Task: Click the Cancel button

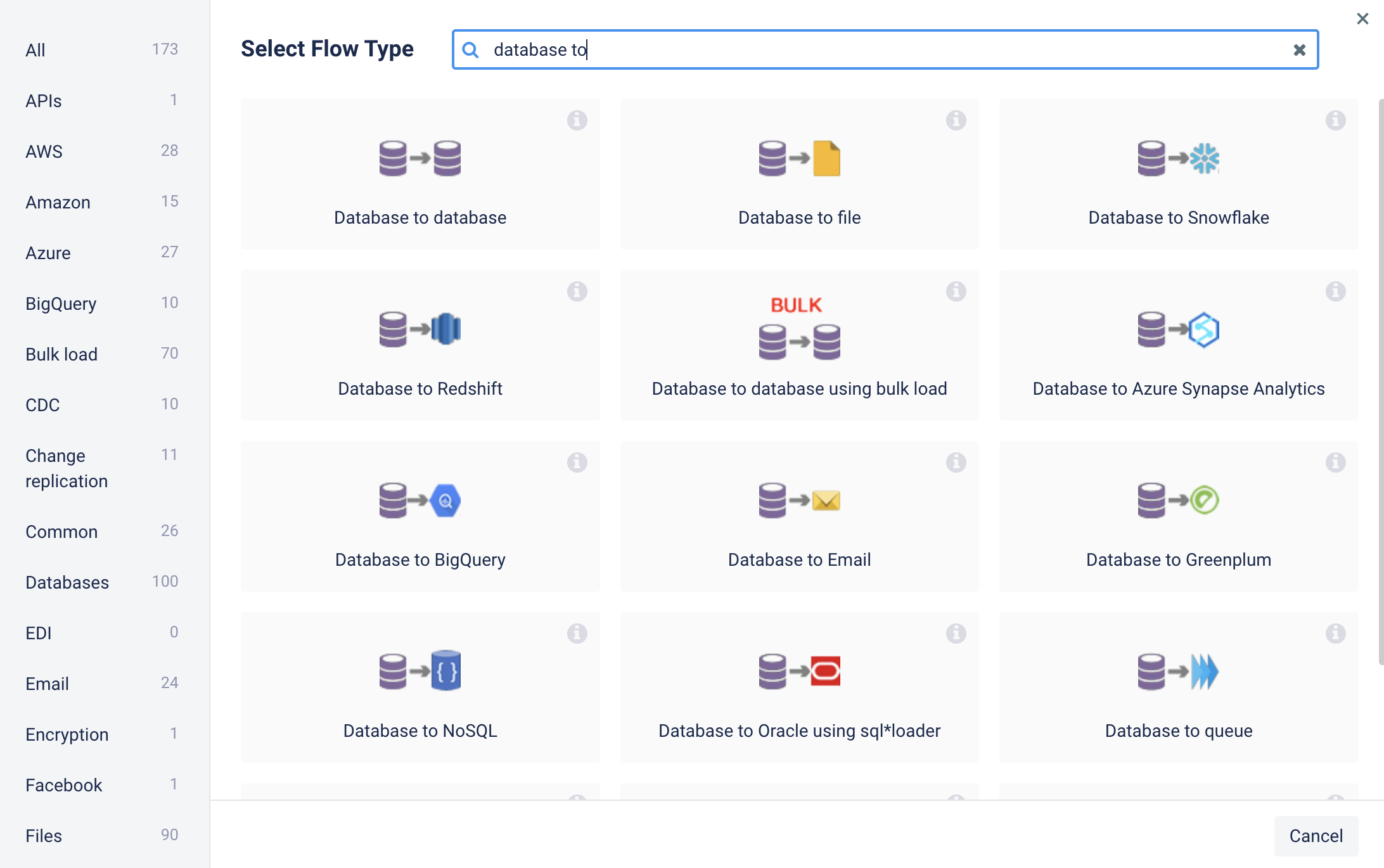Action: [1316, 836]
